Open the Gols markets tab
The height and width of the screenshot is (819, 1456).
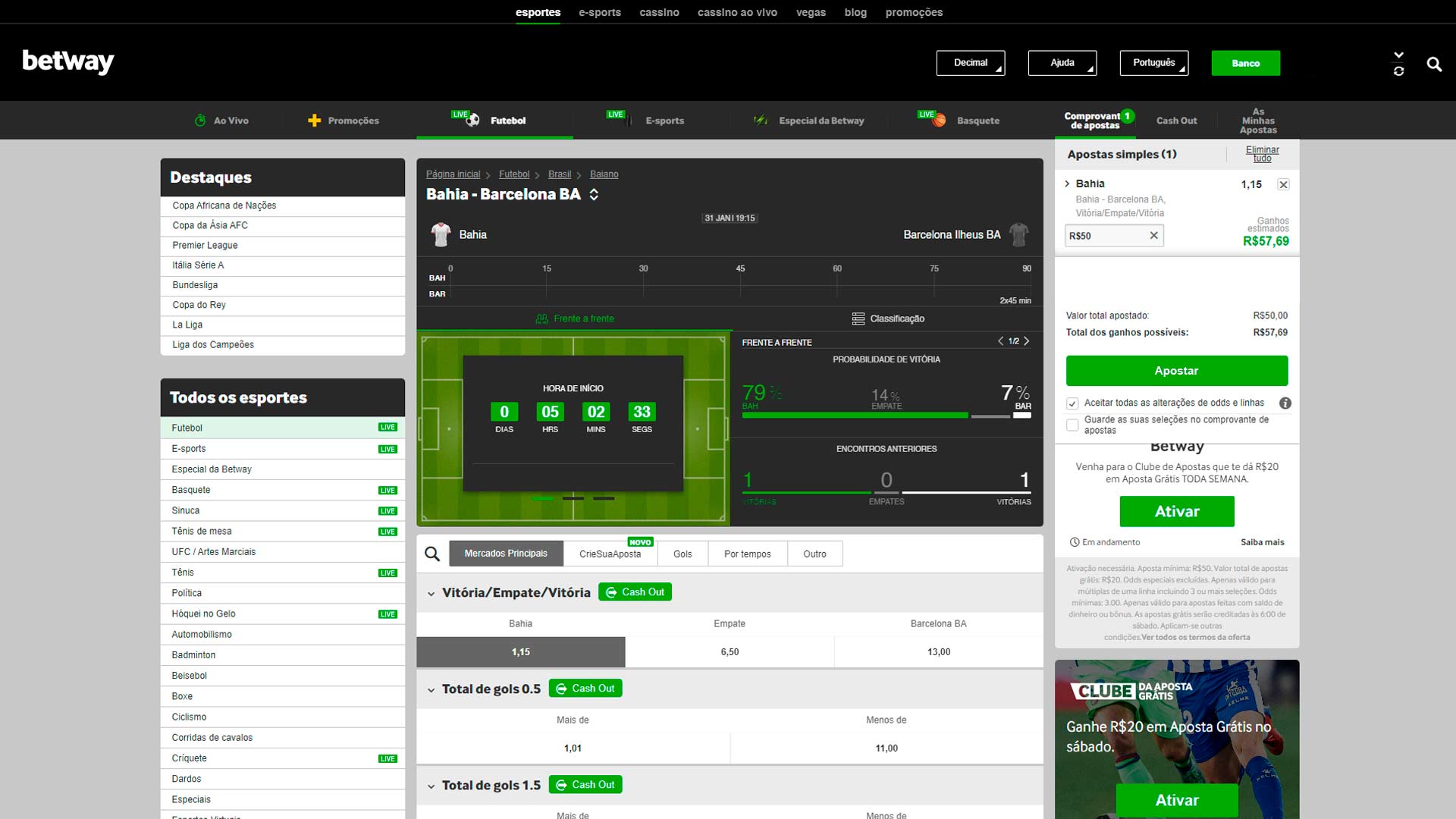[x=682, y=554]
